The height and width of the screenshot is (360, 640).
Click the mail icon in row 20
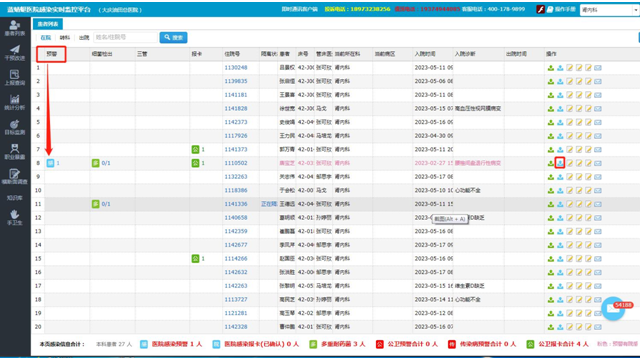click(x=598, y=327)
